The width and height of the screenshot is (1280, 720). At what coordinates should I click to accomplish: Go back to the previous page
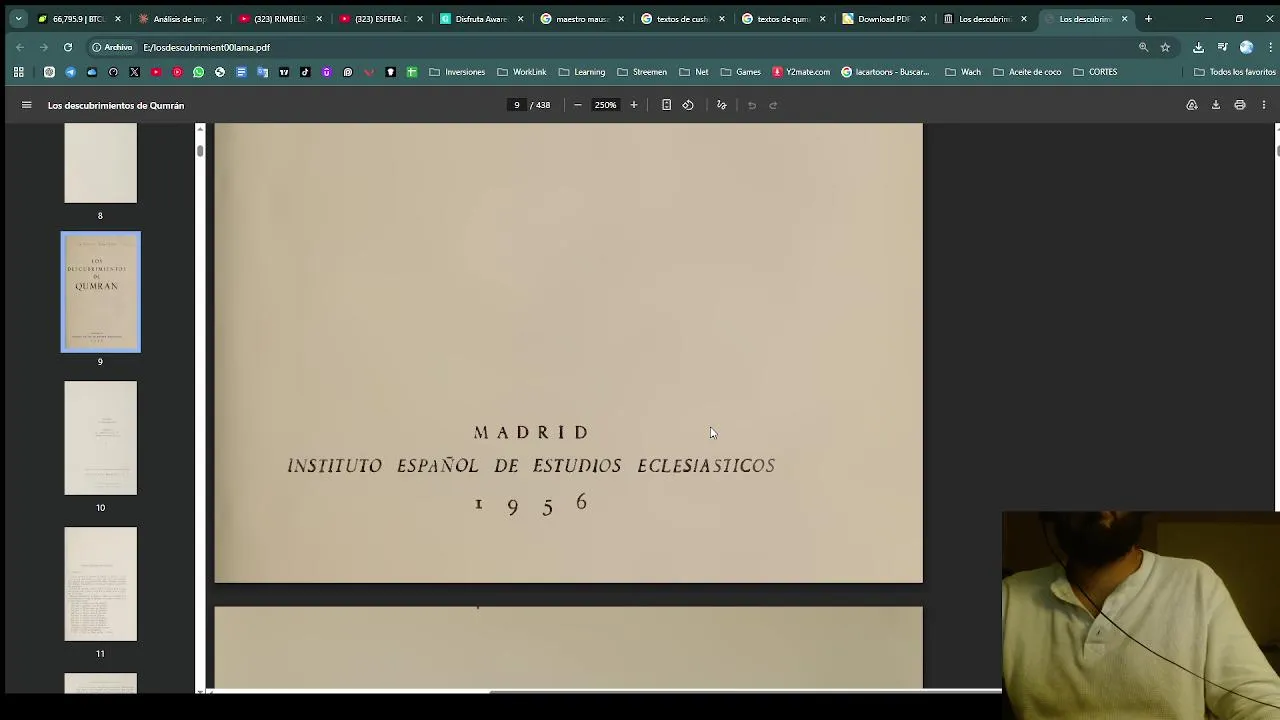point(20,47)
